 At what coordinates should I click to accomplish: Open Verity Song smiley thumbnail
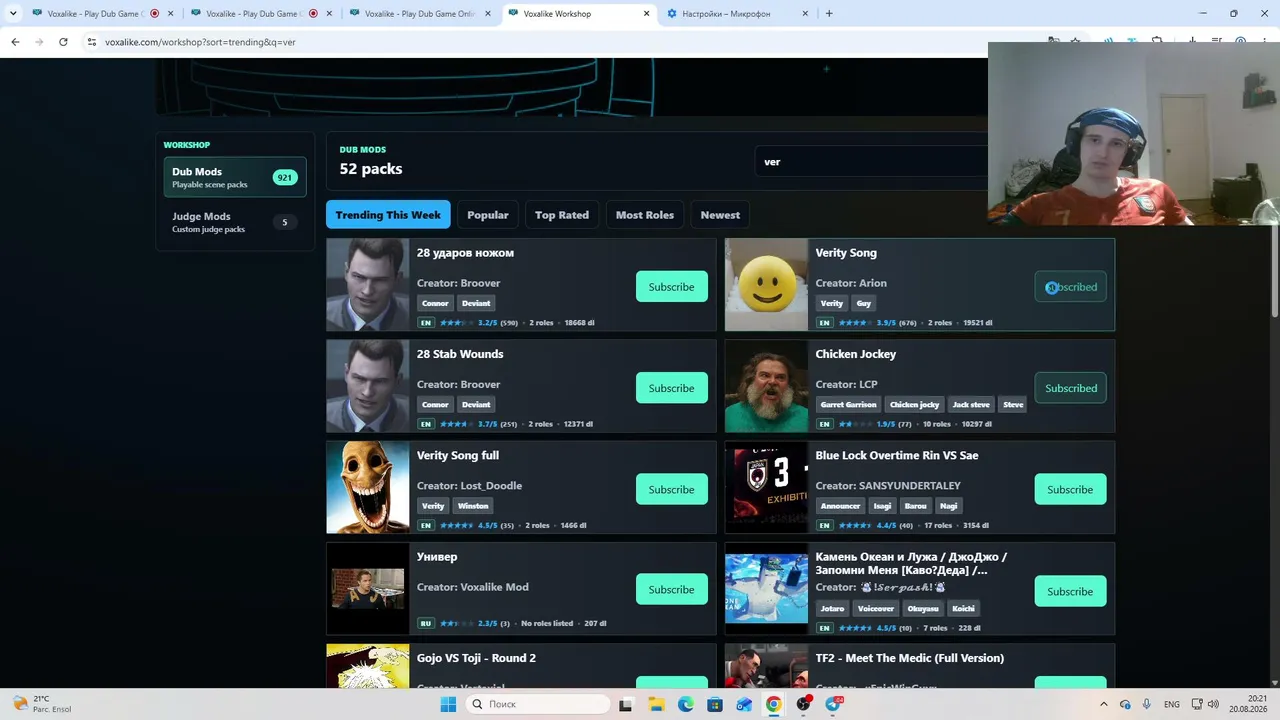pos(766,285)
